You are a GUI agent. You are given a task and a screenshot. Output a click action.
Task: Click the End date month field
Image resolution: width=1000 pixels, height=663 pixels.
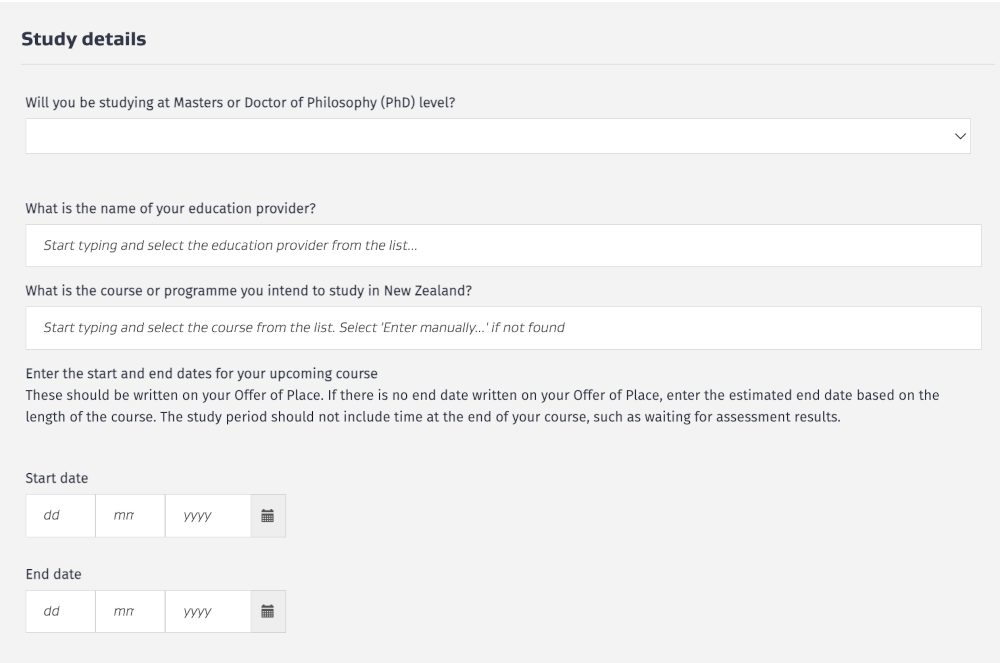coord(130,611)
